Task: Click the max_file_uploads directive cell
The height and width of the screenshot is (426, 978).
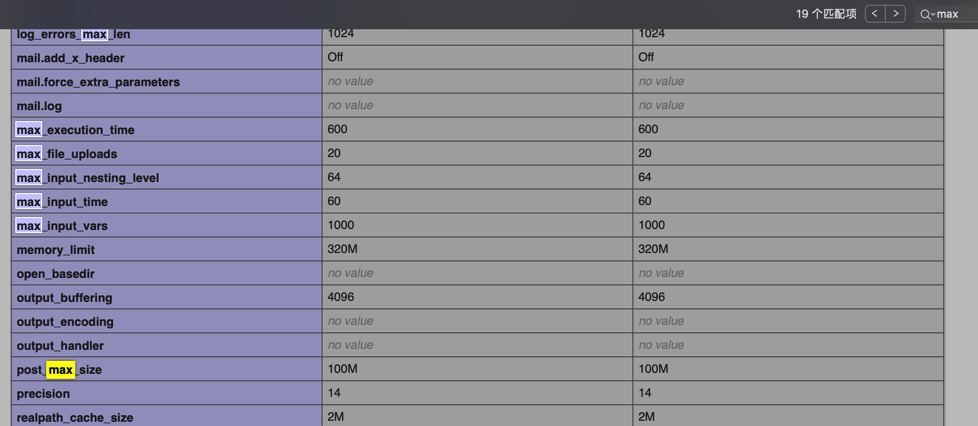Action: pos(67,154)
